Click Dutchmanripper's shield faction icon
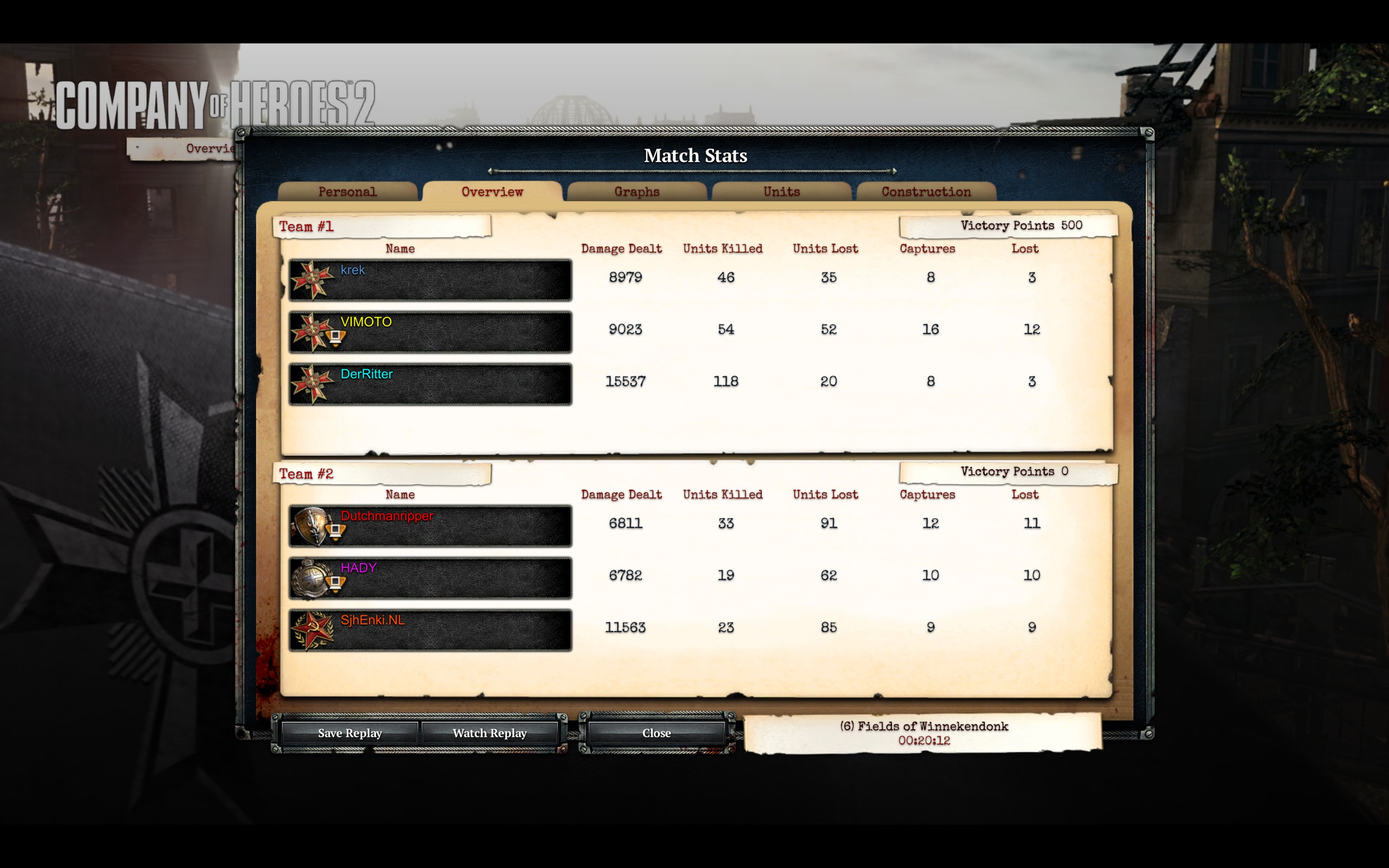1389x868 pixels. (x=310, y=526)
